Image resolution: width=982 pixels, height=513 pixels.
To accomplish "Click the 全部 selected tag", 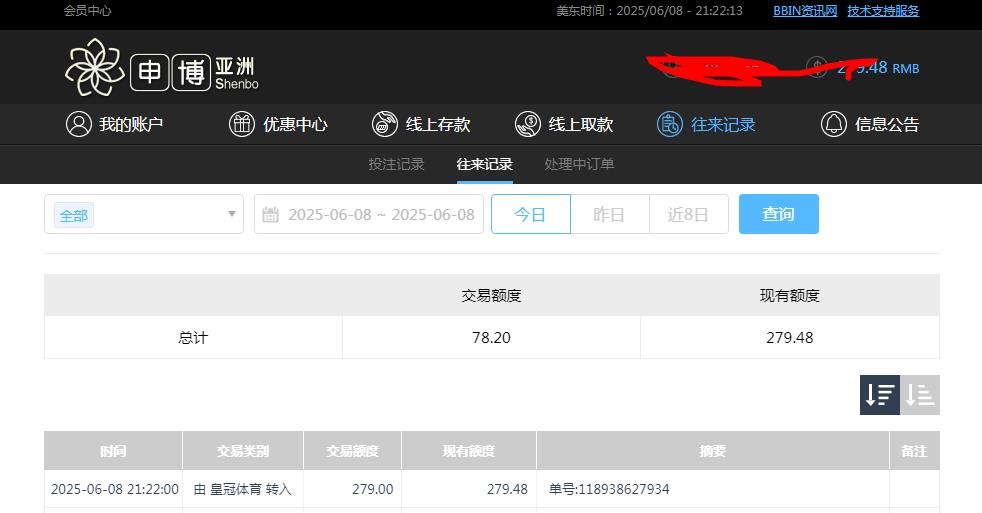I will (74, 215).
